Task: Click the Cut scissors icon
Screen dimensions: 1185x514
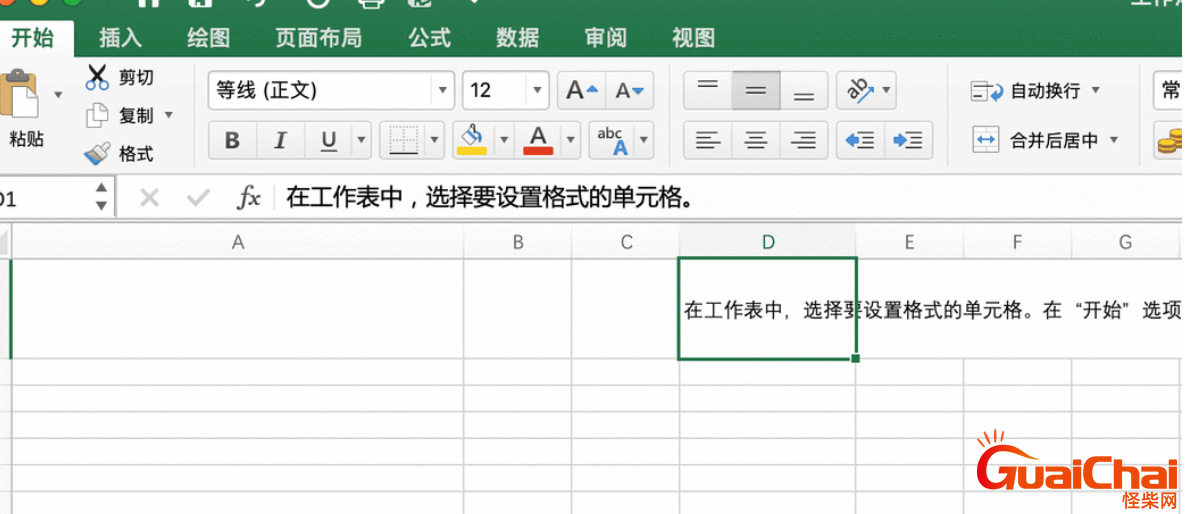Action: point(97,78)
